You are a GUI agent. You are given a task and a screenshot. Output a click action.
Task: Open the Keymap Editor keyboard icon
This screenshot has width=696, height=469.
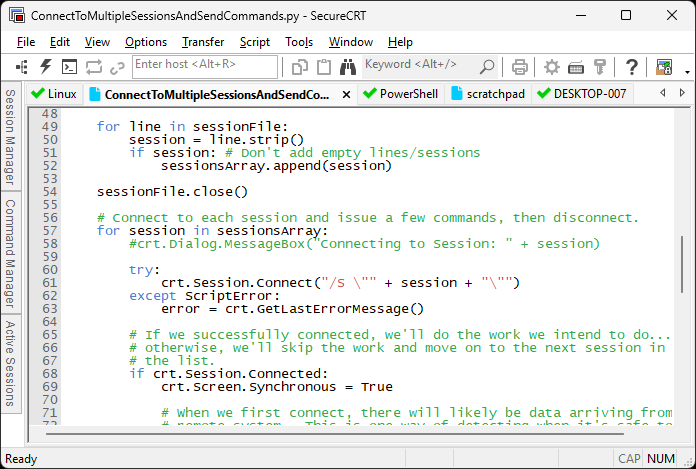(x=576, y=67)
